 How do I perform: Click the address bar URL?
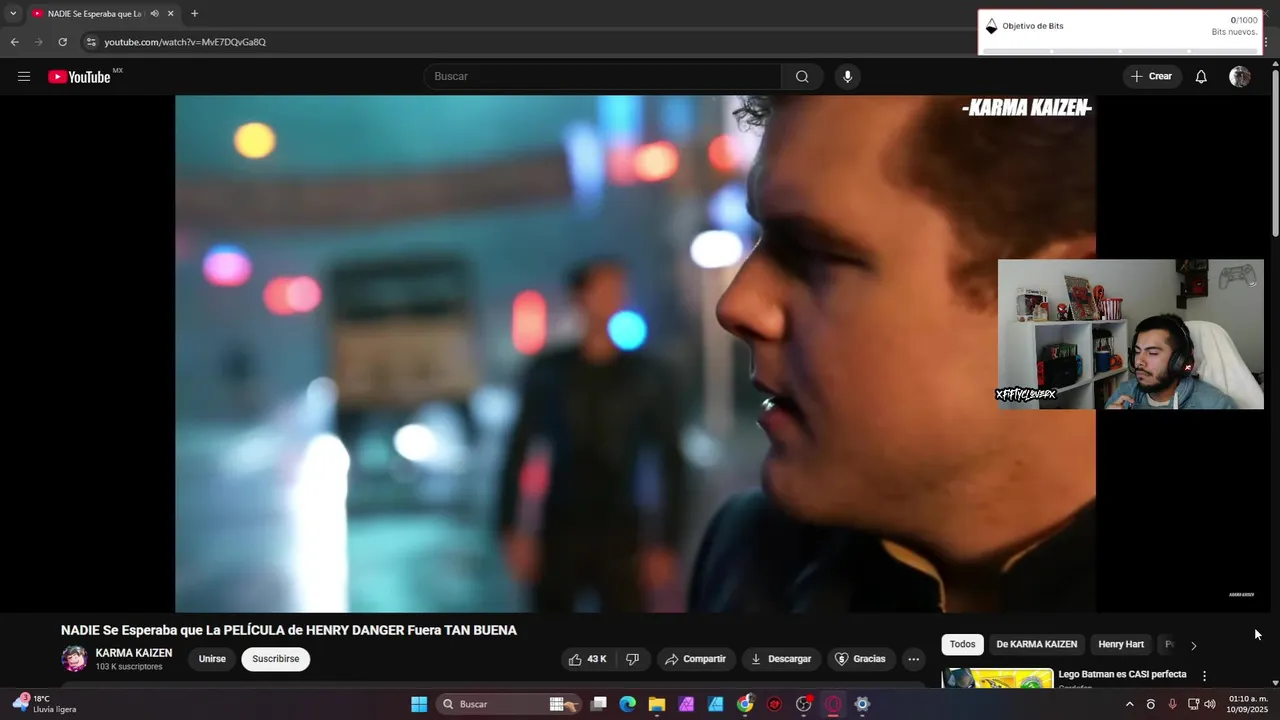click(185, 42)
